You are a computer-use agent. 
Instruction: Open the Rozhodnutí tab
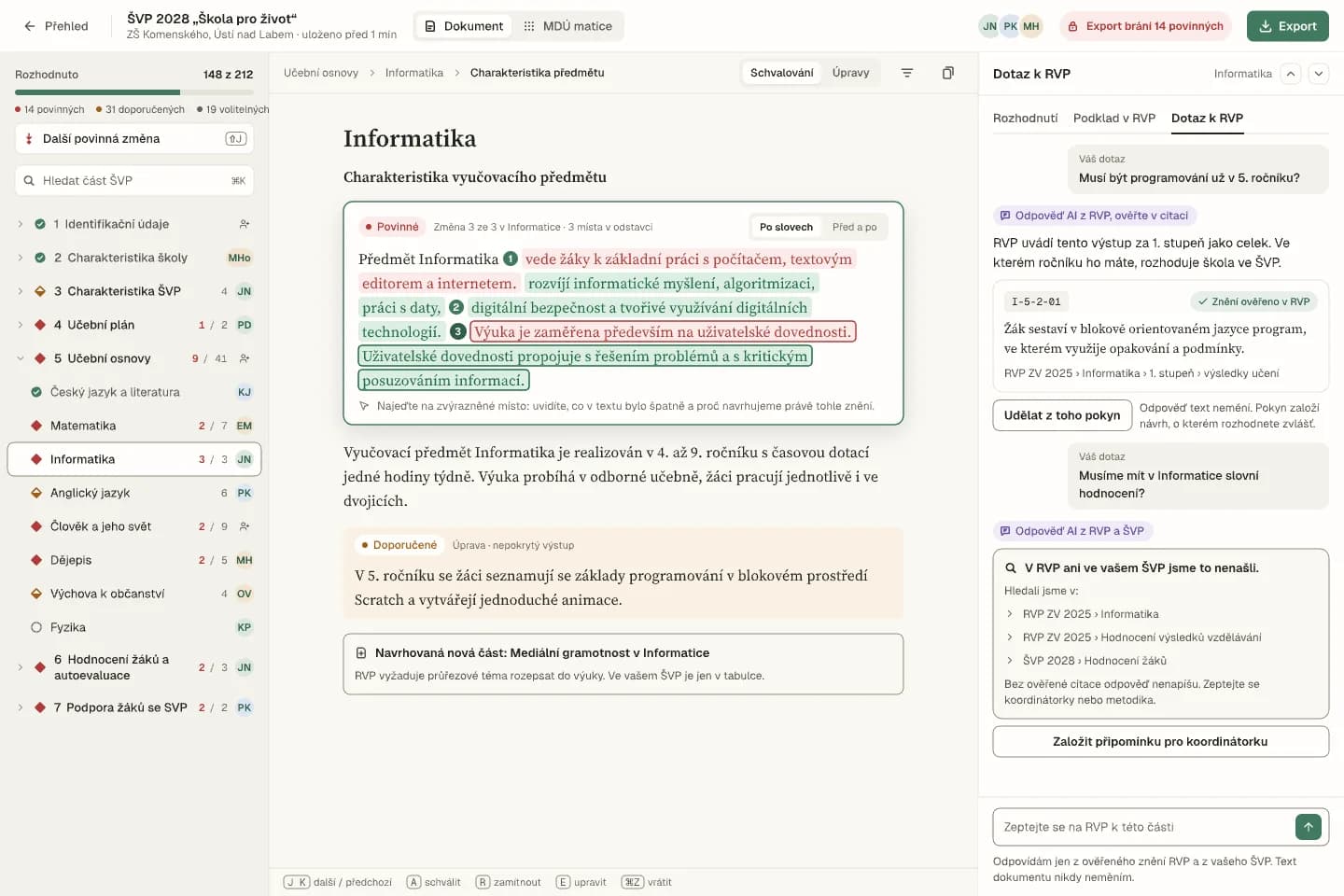coord(1026,118)
